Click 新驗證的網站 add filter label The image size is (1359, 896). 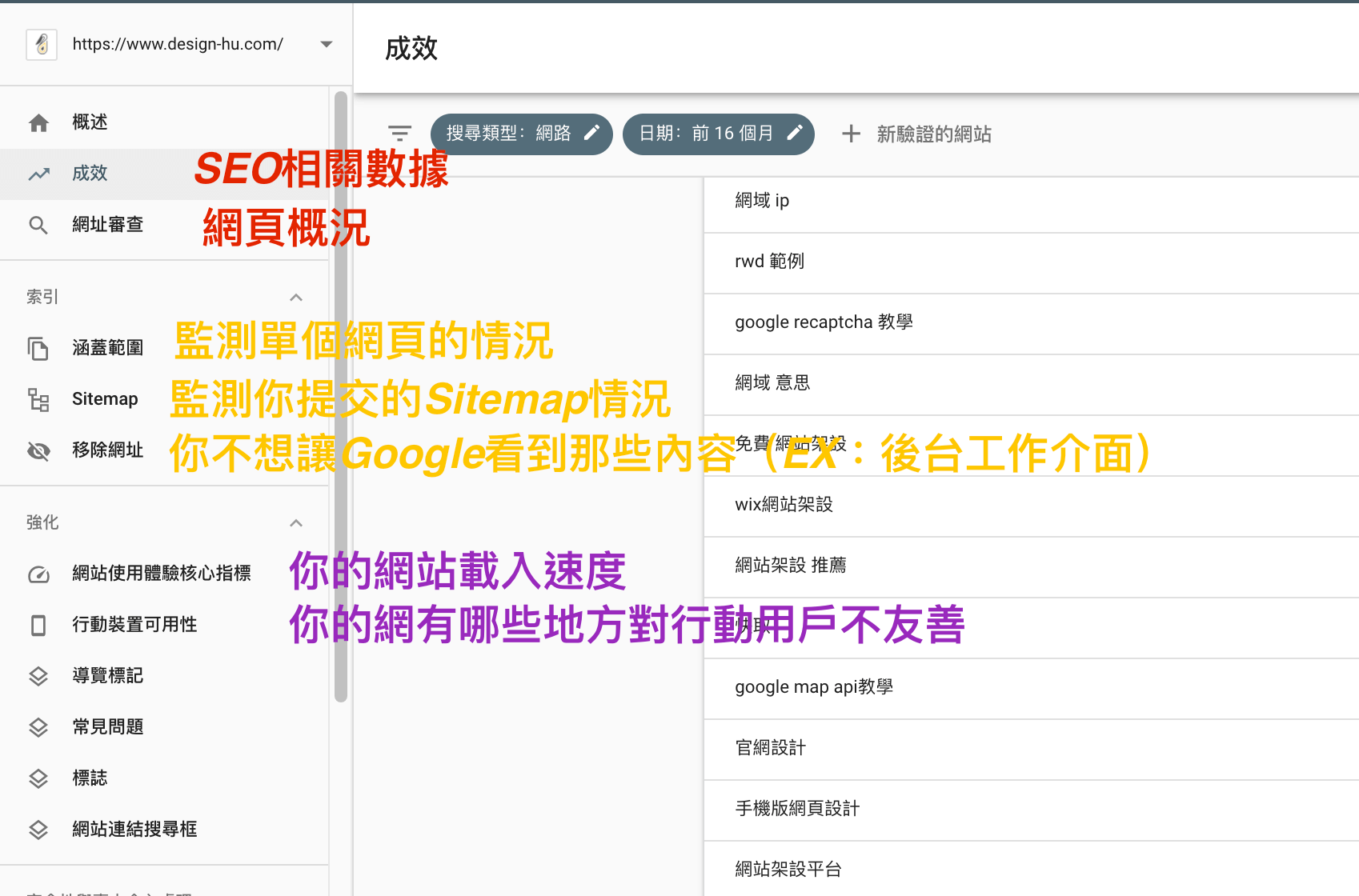click(x=934, y=134)
